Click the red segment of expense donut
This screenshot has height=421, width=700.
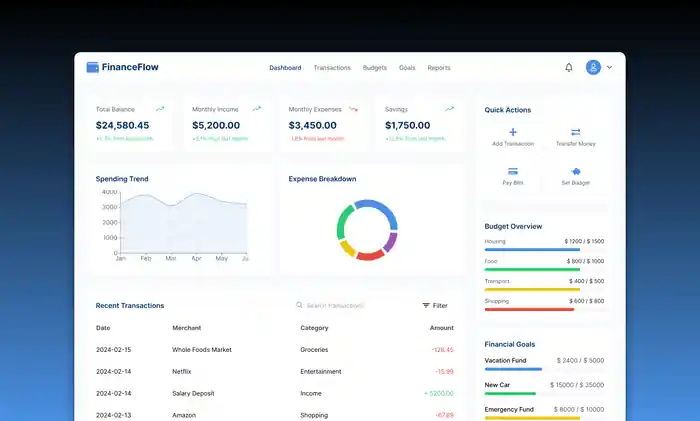tap(370, 256)
